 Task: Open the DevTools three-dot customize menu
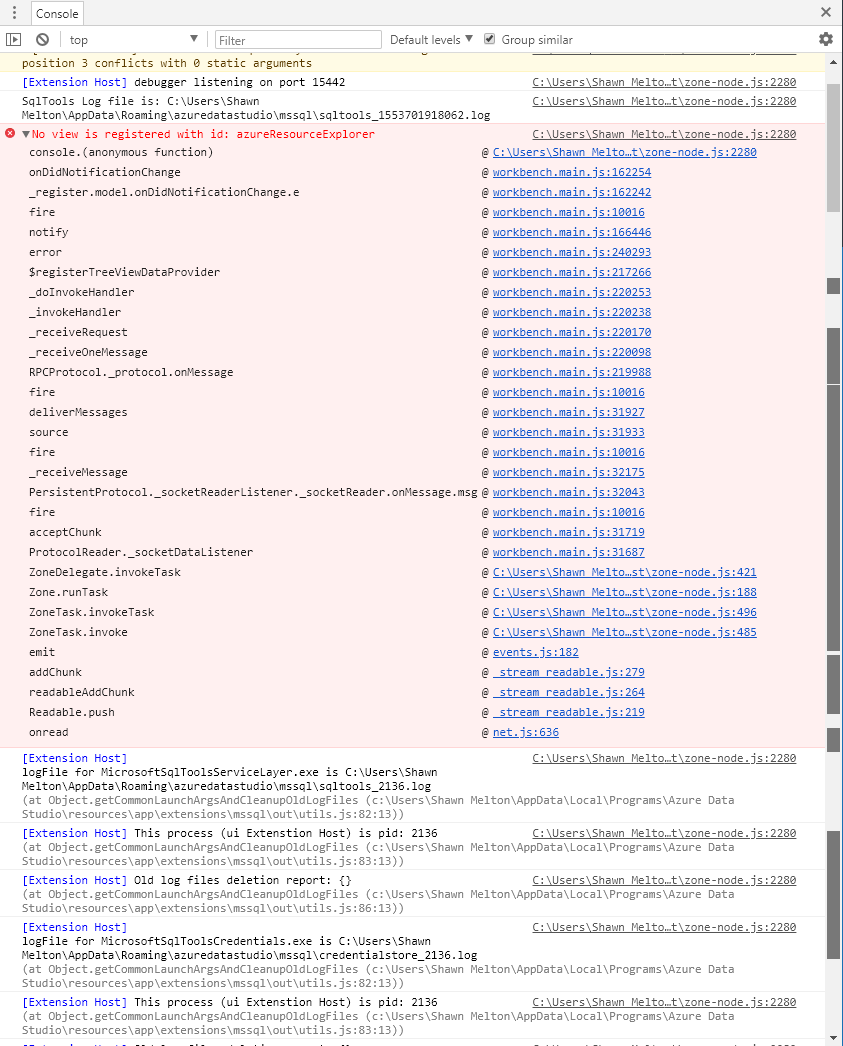pyautogui.click(x=14, y=13)
